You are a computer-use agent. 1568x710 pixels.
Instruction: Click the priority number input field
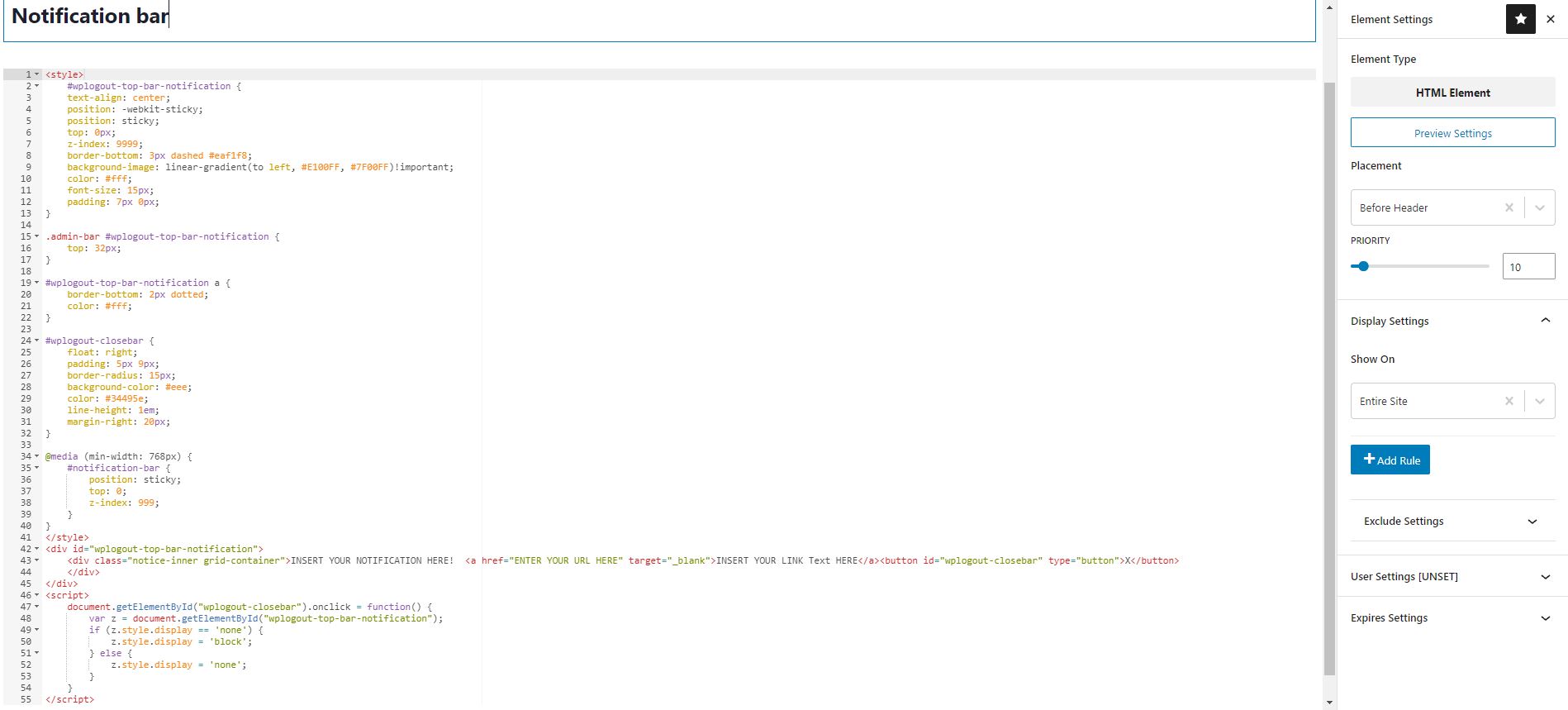(x=1528, y=267)
